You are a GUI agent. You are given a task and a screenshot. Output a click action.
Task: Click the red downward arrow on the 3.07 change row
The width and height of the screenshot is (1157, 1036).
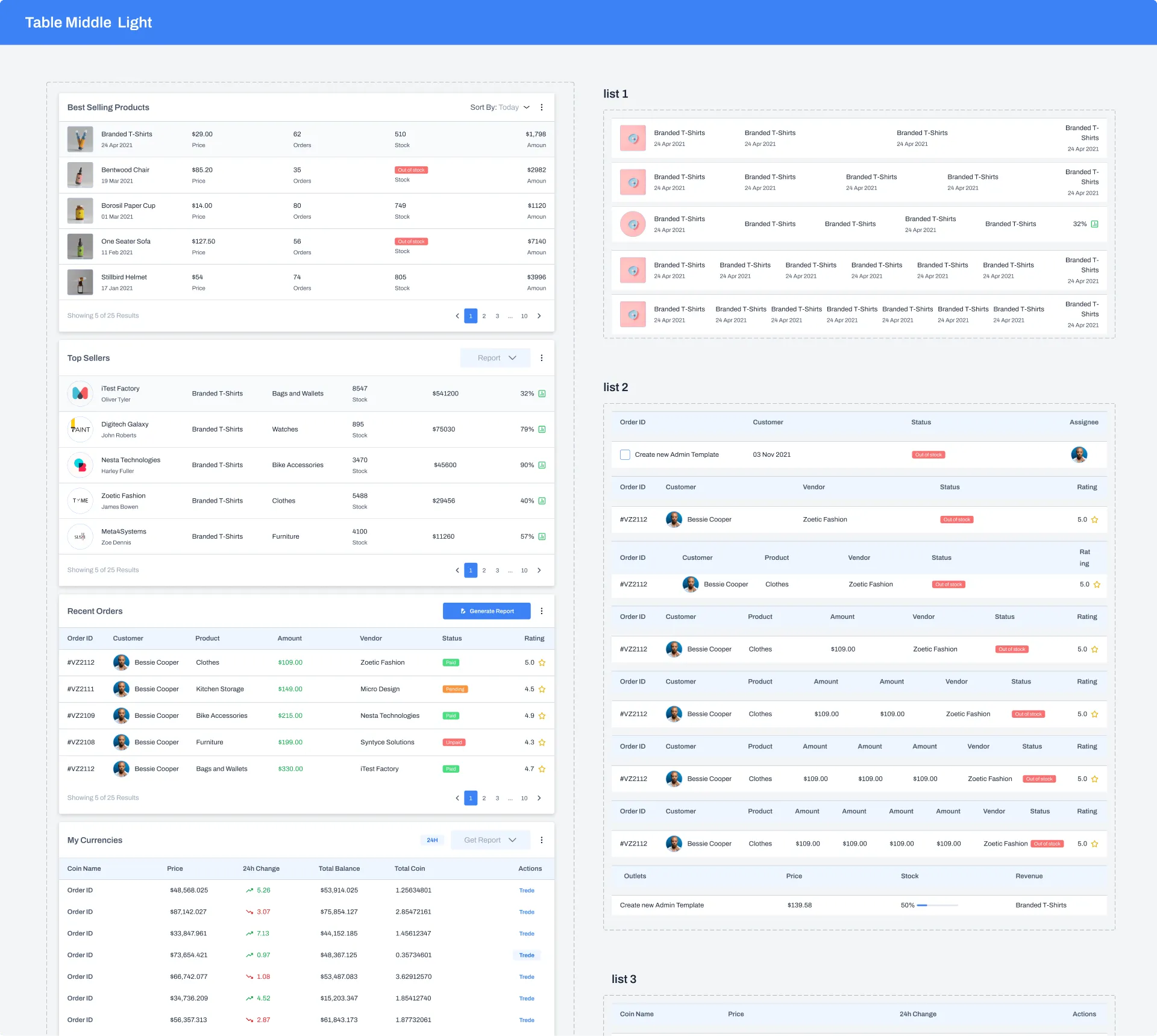coord(248,911)
